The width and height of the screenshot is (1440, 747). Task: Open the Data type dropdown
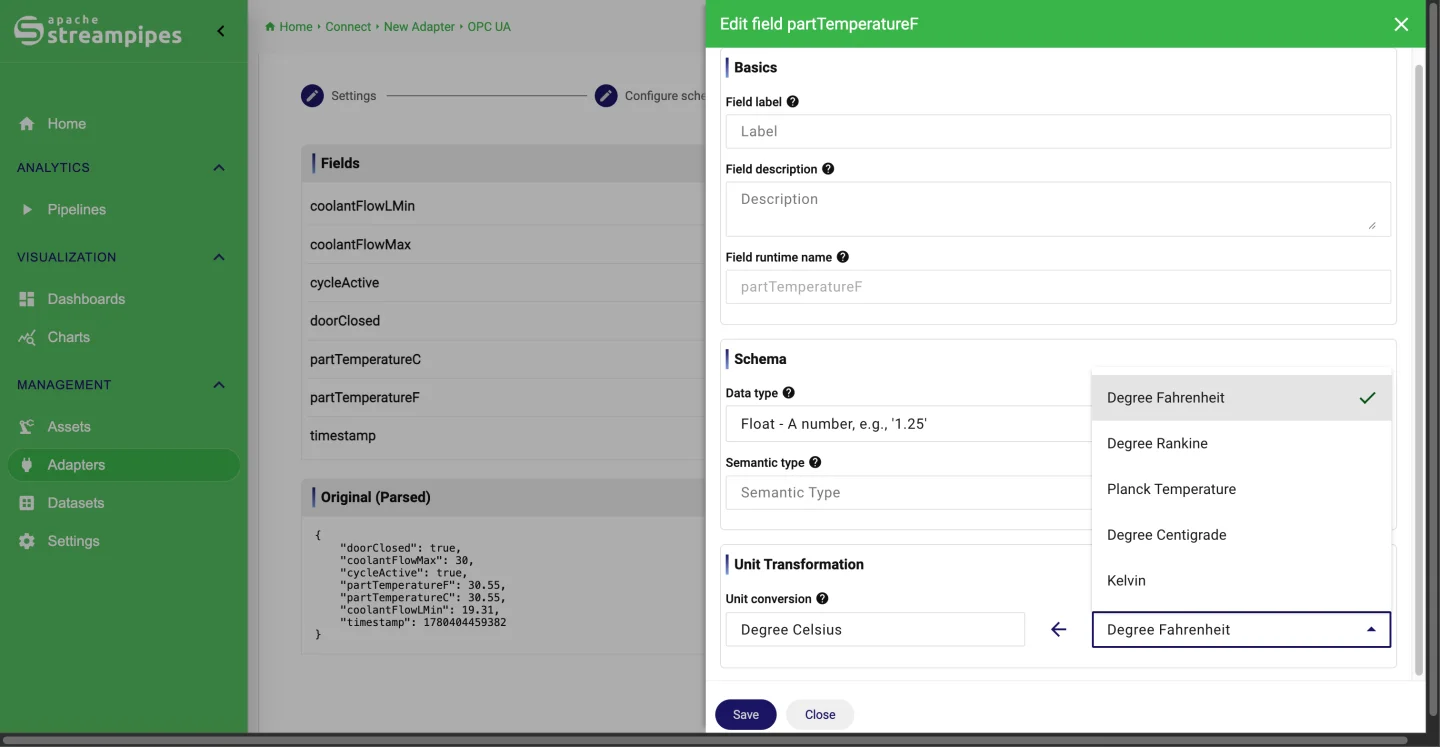coord(908,424)
